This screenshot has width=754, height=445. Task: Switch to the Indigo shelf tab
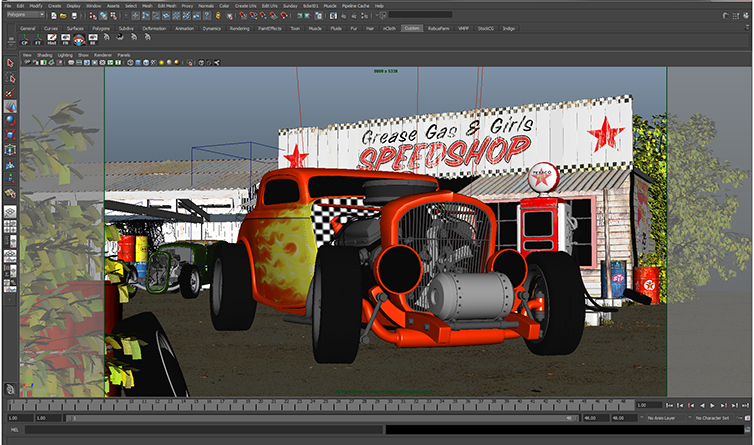pyautogui.click(x=509, y=28)
